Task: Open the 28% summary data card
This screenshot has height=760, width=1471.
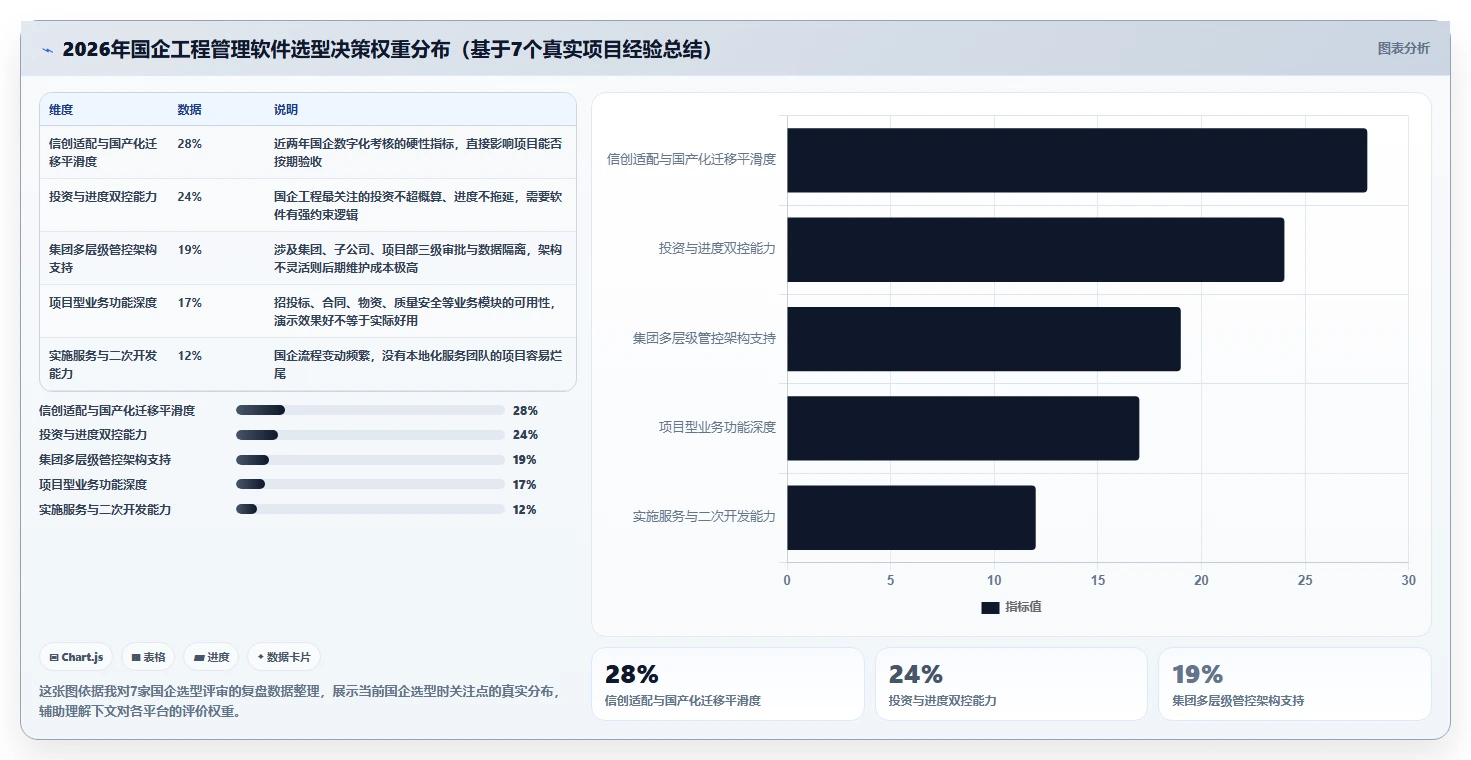Action: [727, 684]
